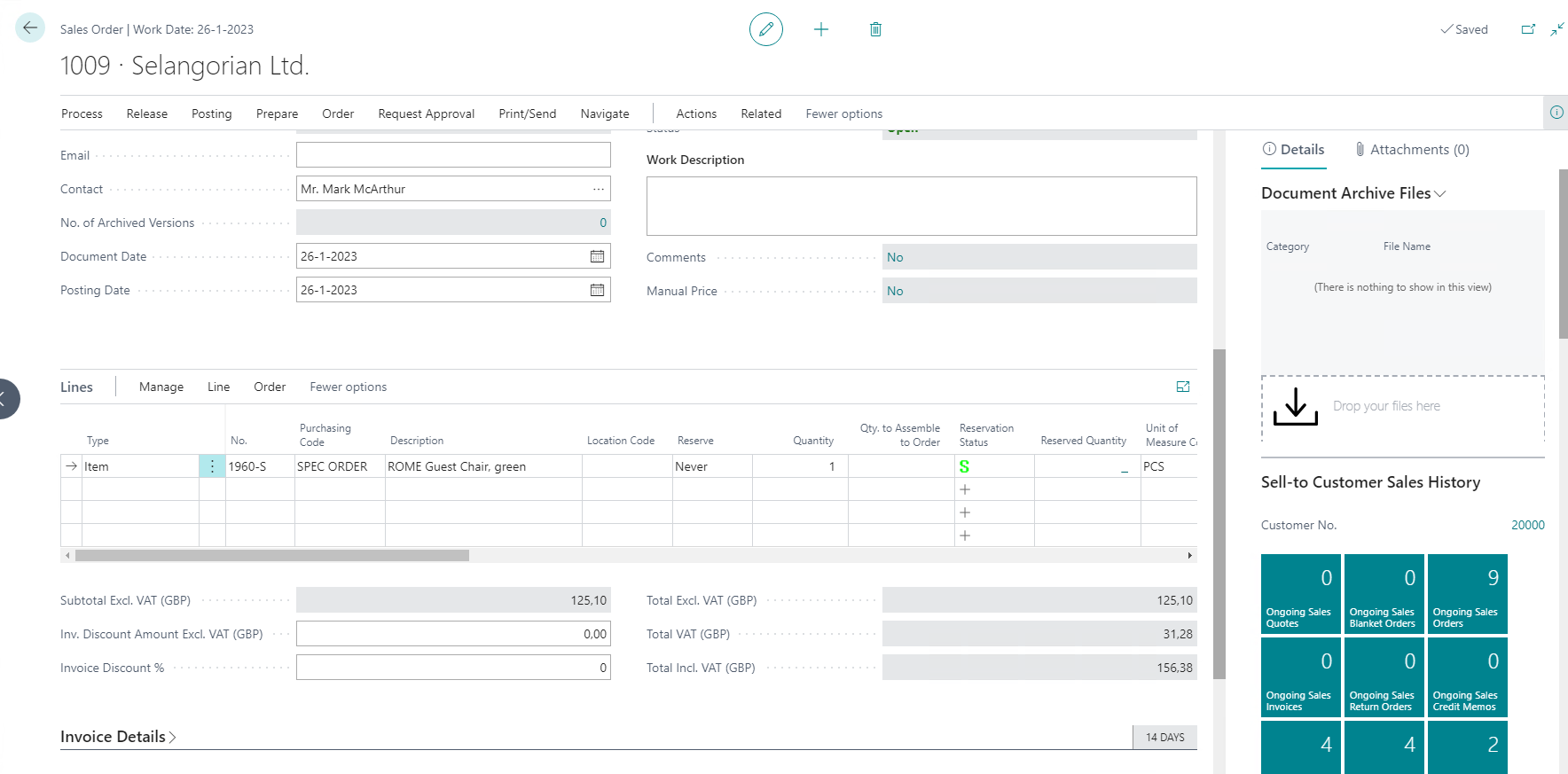Screen dimensions: 1568x774
Task: Click the lines grid horizontal scrollbar
Action: point(271,555)
